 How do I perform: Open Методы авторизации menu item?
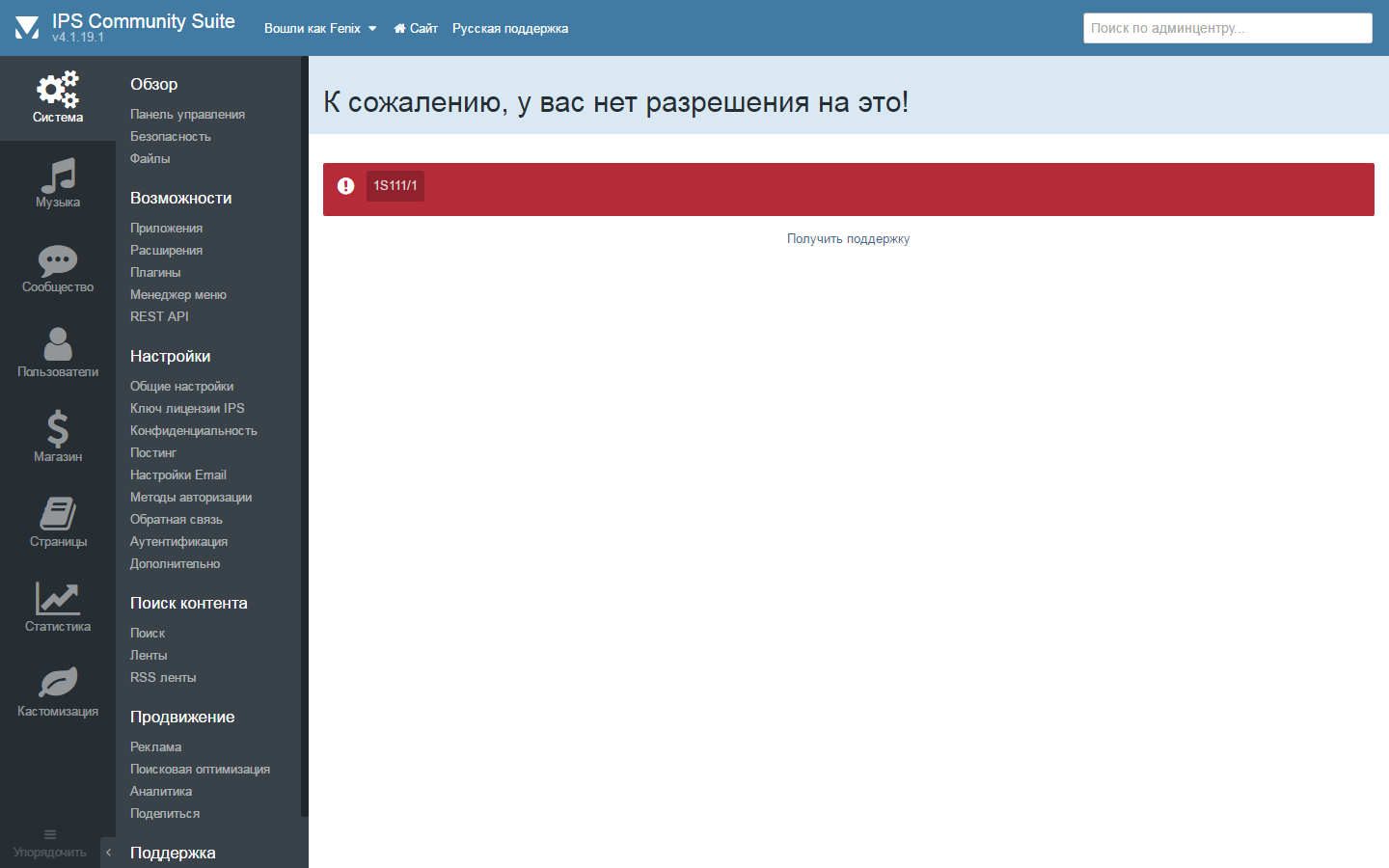[x=191, y=497]
